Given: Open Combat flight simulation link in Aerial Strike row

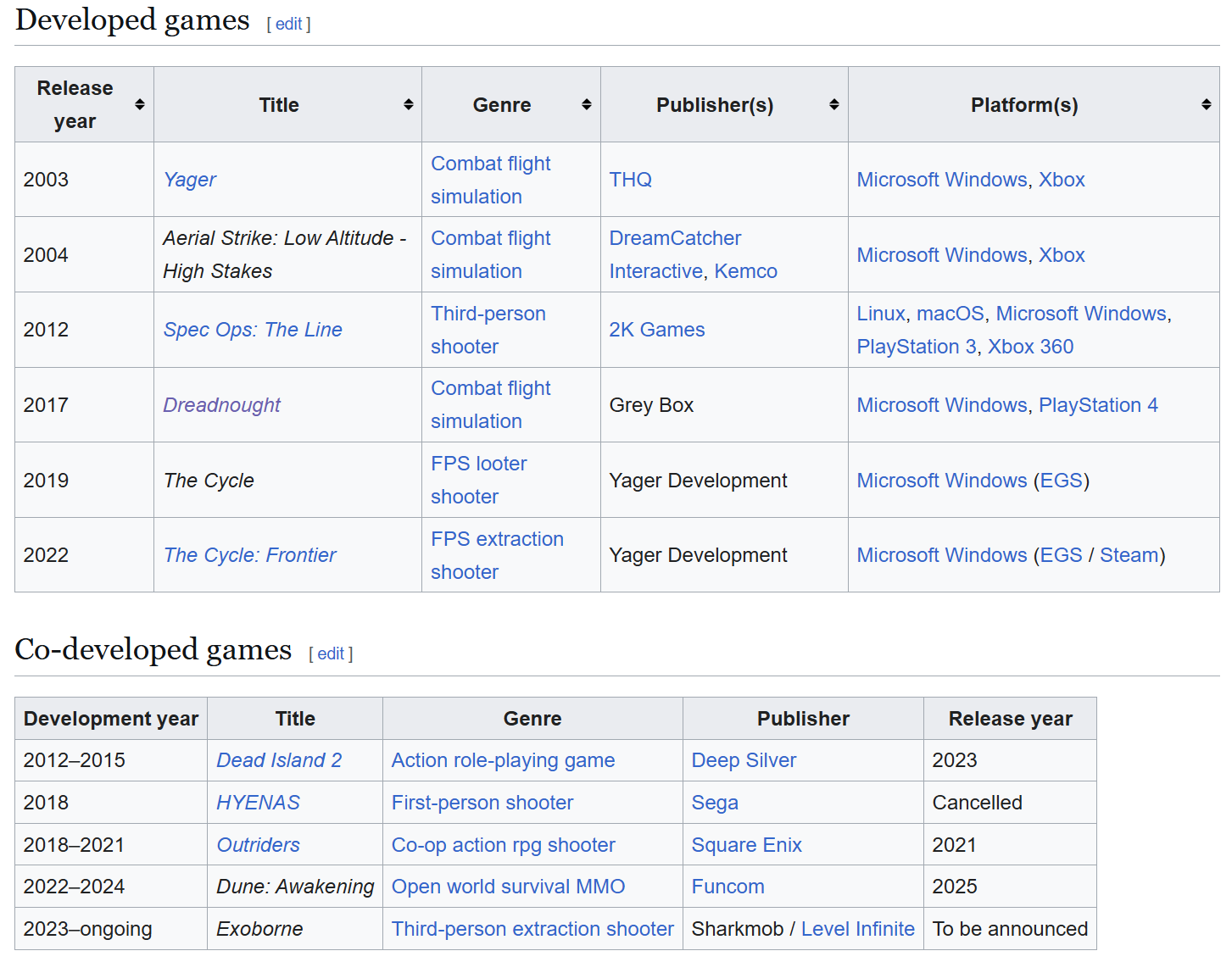Looking at the screenshot, I should click(491, 254).
